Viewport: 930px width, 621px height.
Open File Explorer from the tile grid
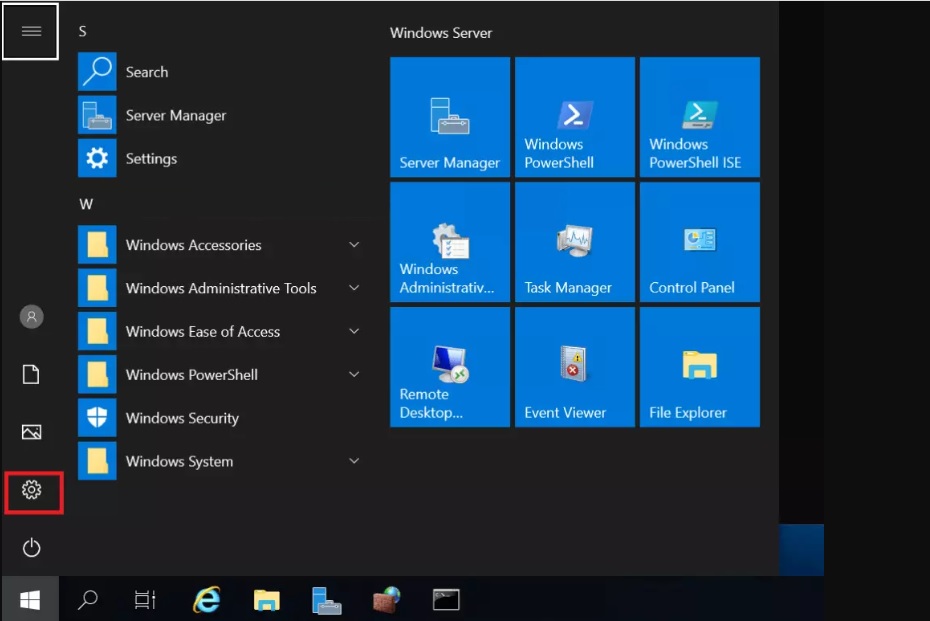[x=699, y=366]
